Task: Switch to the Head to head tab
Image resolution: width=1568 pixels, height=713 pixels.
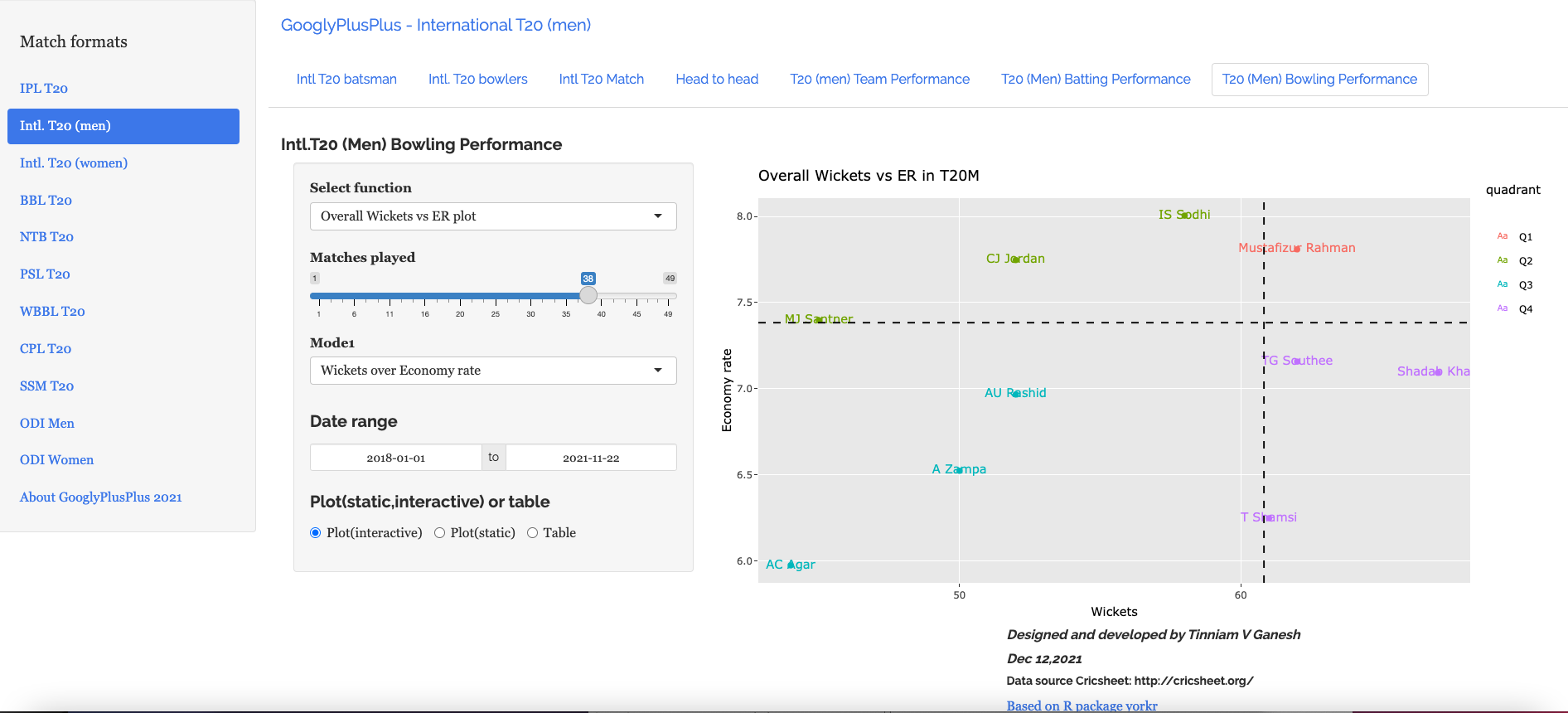Action: click(x=717, y=80)
